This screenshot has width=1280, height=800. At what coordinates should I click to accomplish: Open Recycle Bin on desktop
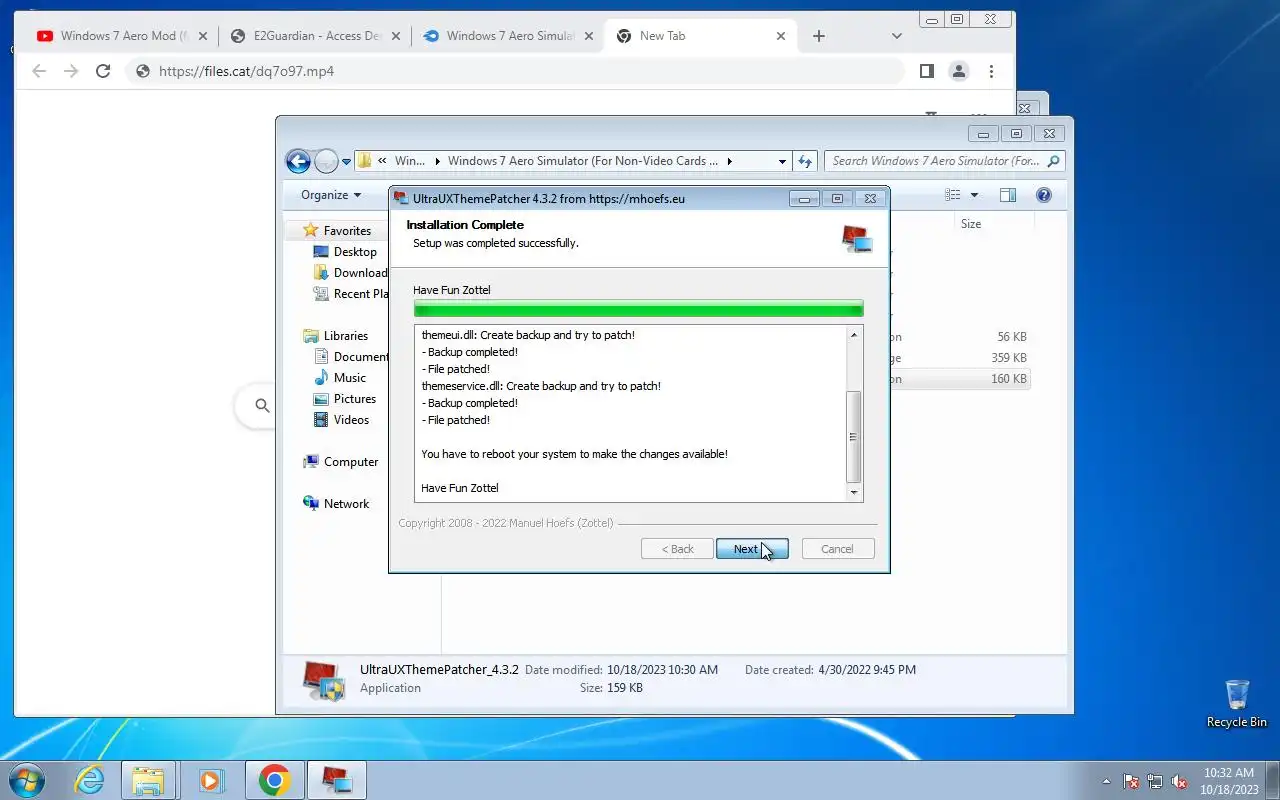(1237, 704)
